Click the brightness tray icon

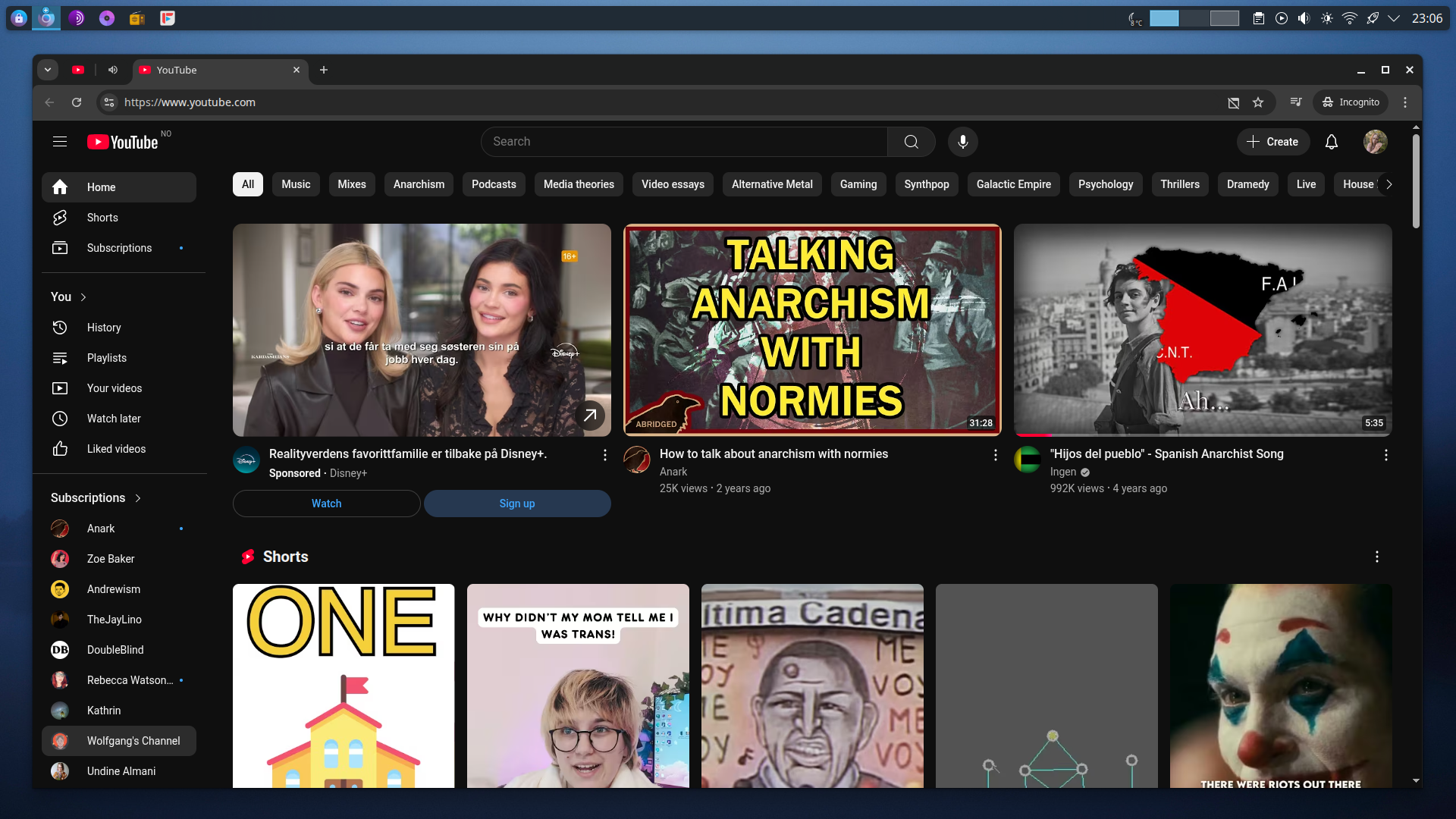1327,18
